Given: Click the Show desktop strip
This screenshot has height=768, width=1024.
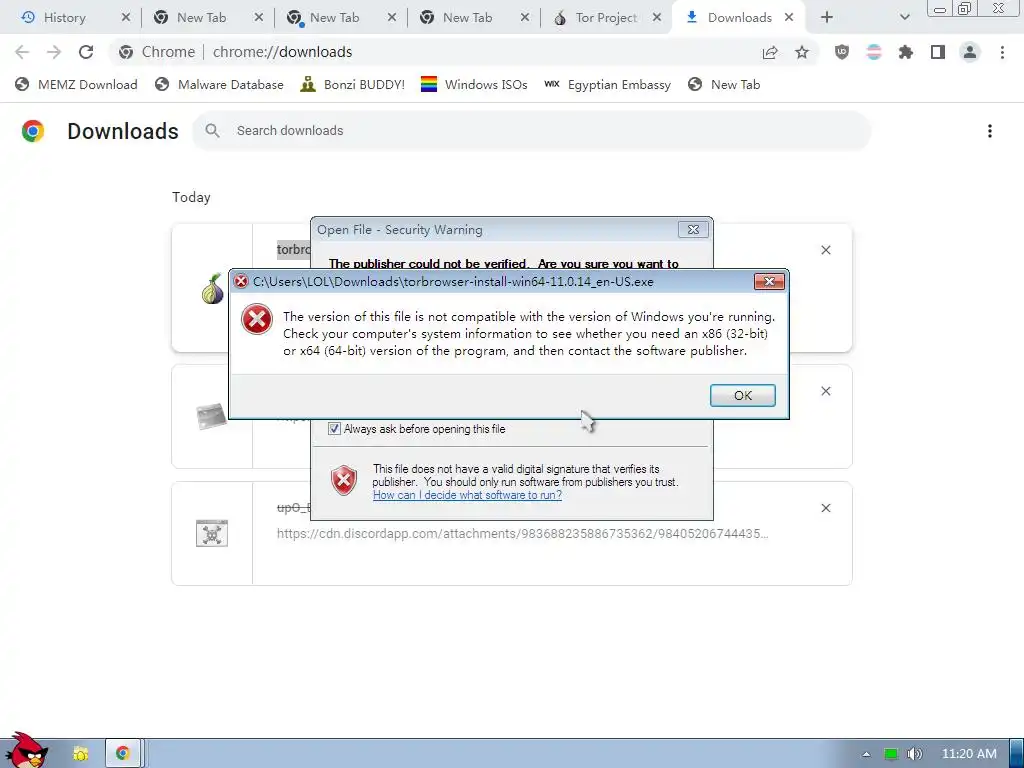Looking at the screenshot, I should click(x=1016, y=754).
